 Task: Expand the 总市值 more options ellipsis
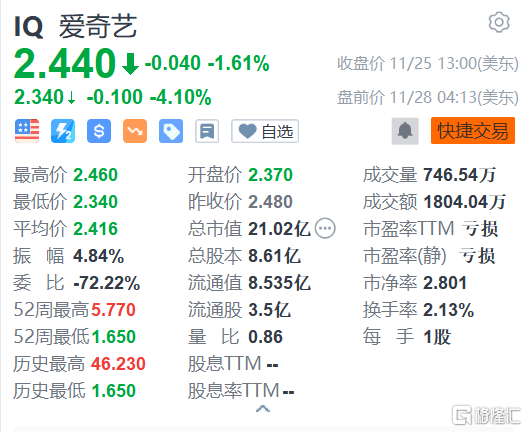(x=325, y=229)
